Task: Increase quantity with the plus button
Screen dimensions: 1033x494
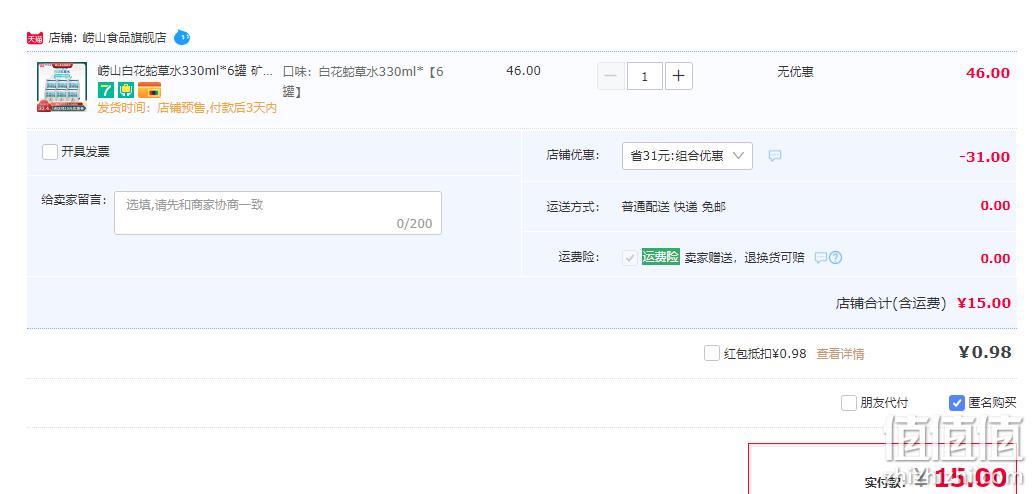Action: pos(679,76)
